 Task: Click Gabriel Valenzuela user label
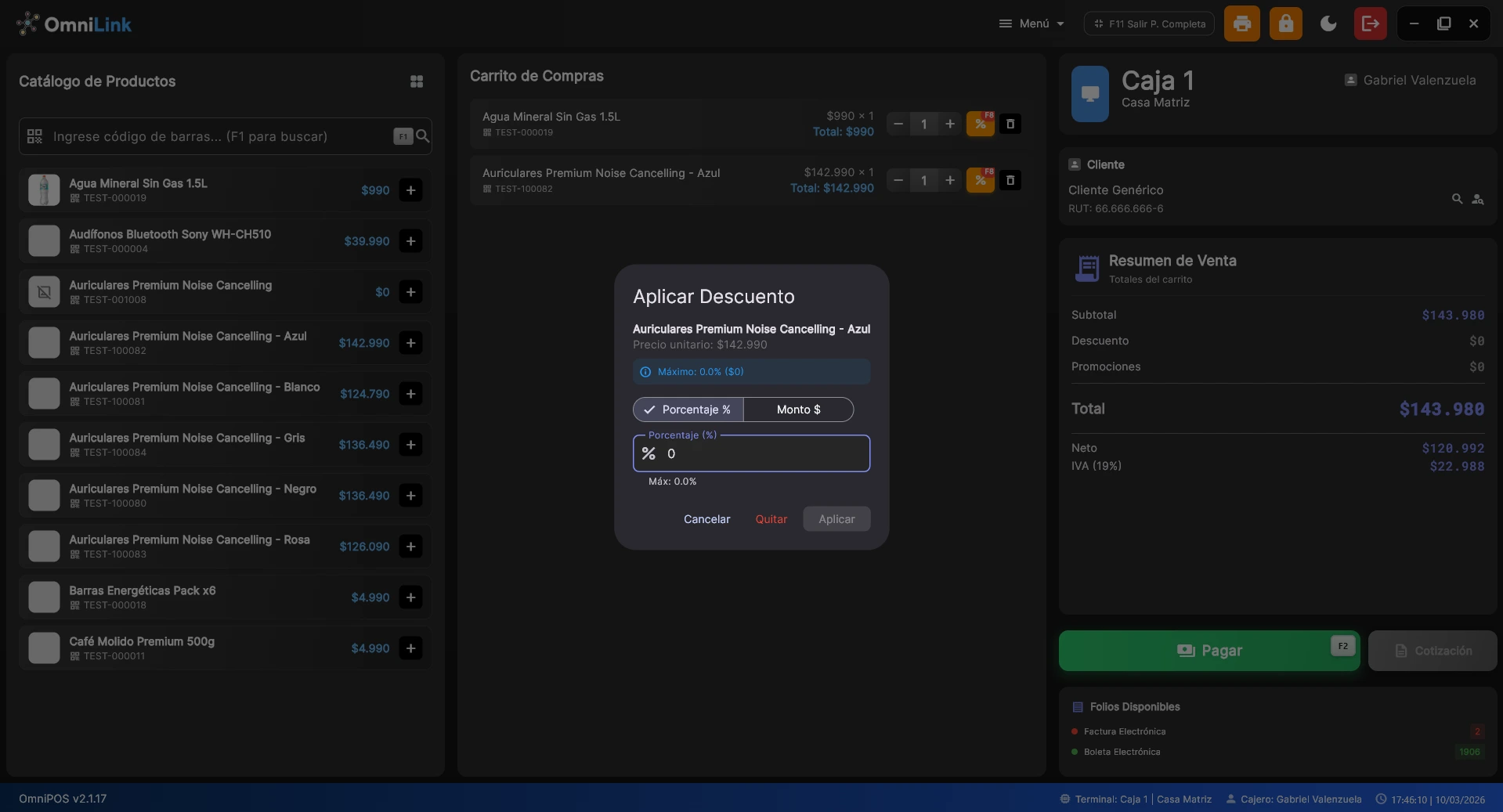tap(1411, 80)
